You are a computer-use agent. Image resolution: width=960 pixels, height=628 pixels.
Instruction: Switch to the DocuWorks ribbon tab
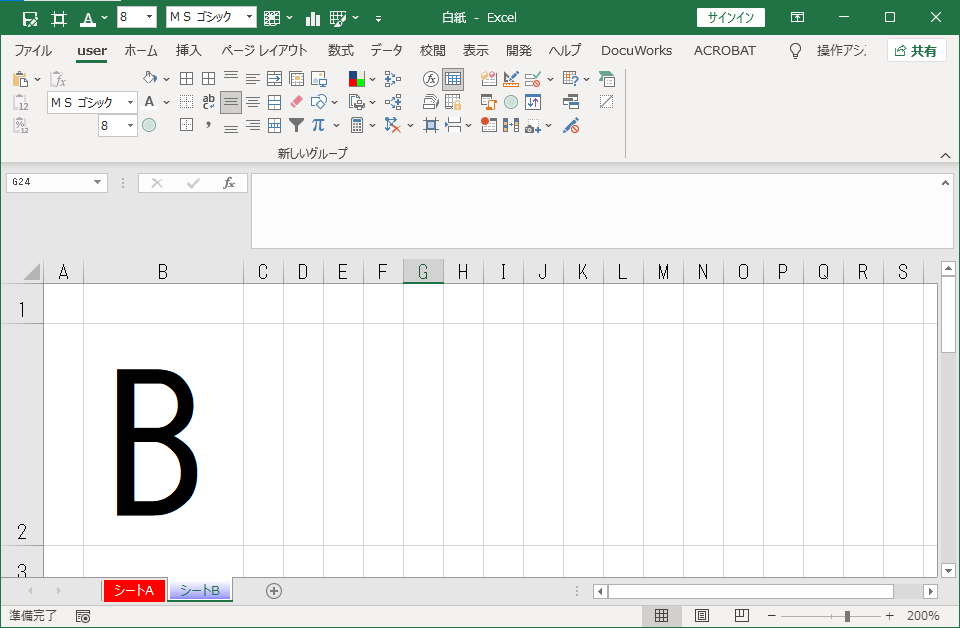pos(636,51)
